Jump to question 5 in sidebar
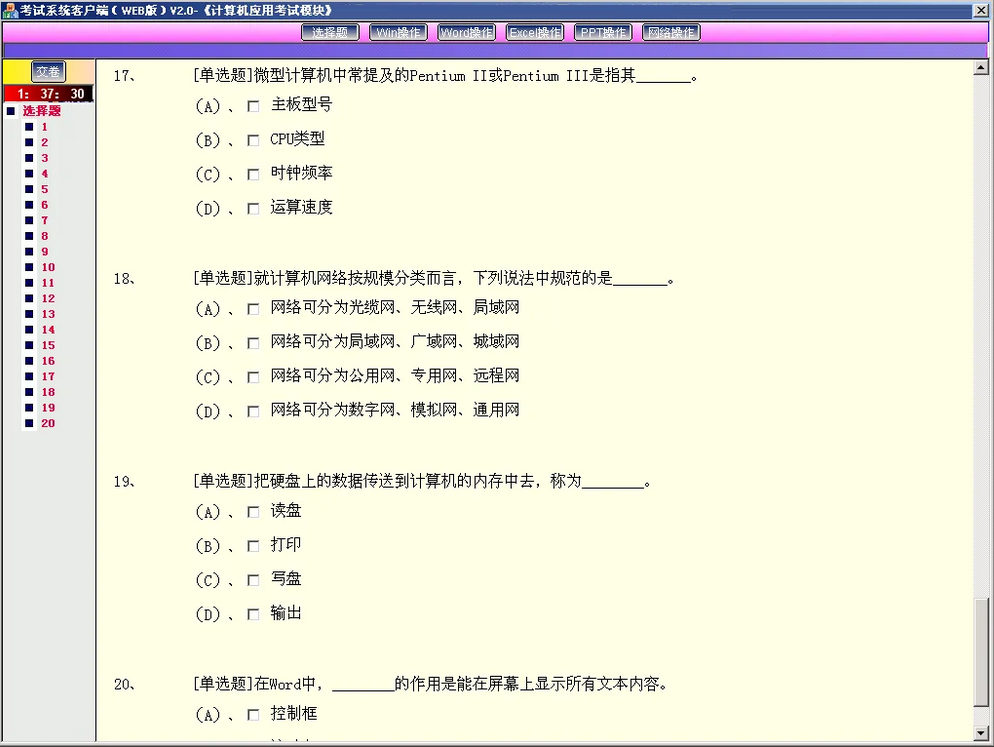 pyautogui.click(x=44, y=189)
